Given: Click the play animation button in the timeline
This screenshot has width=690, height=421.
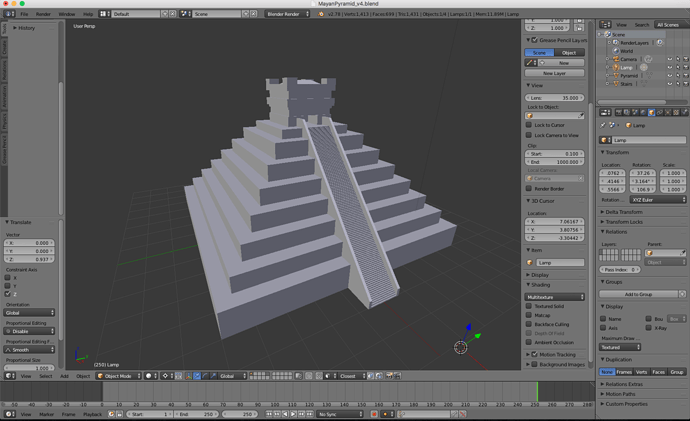Looking at the screenshot, I should (x=293, y=414).
